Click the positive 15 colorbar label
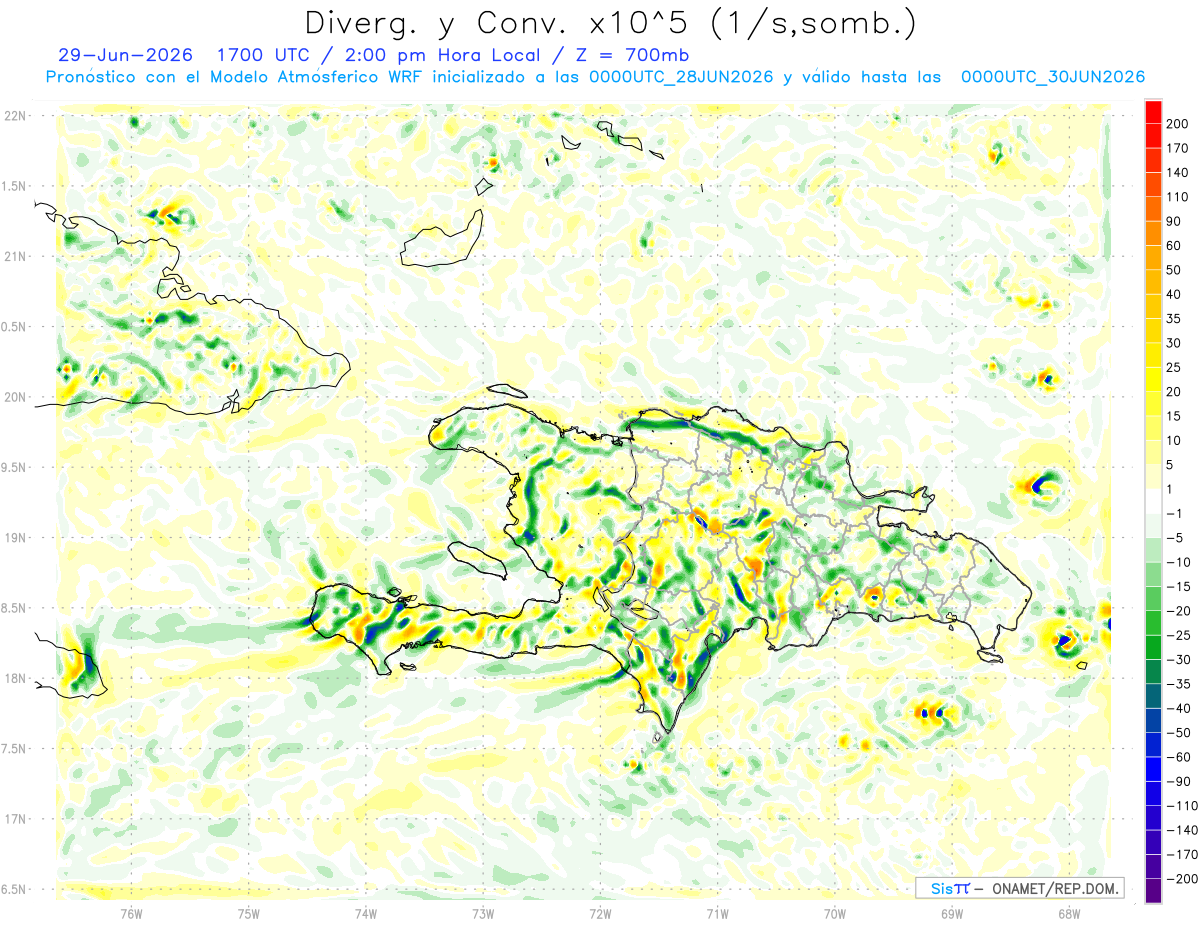1200x927 pixels. pyautogui.click(x=1175, y=416)
